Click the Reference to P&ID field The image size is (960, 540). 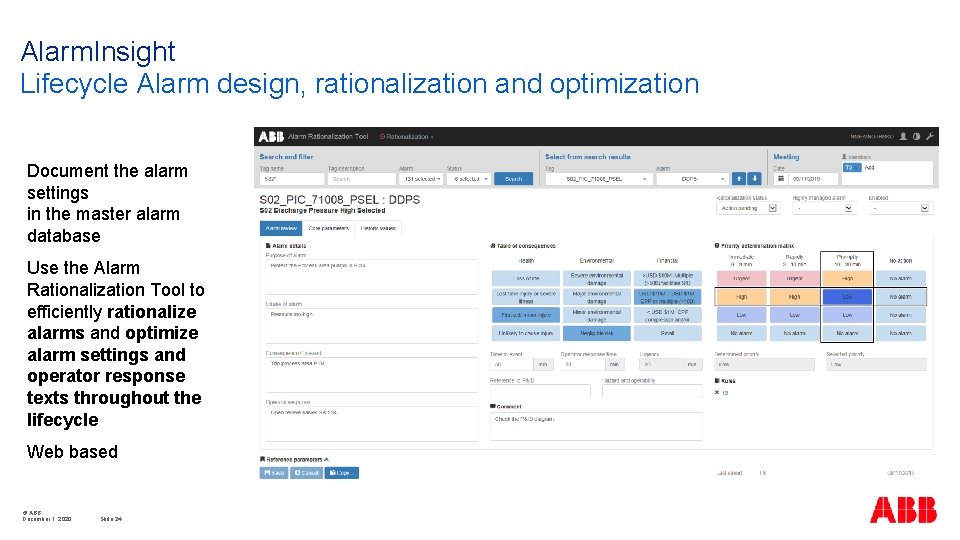[540, 391]
